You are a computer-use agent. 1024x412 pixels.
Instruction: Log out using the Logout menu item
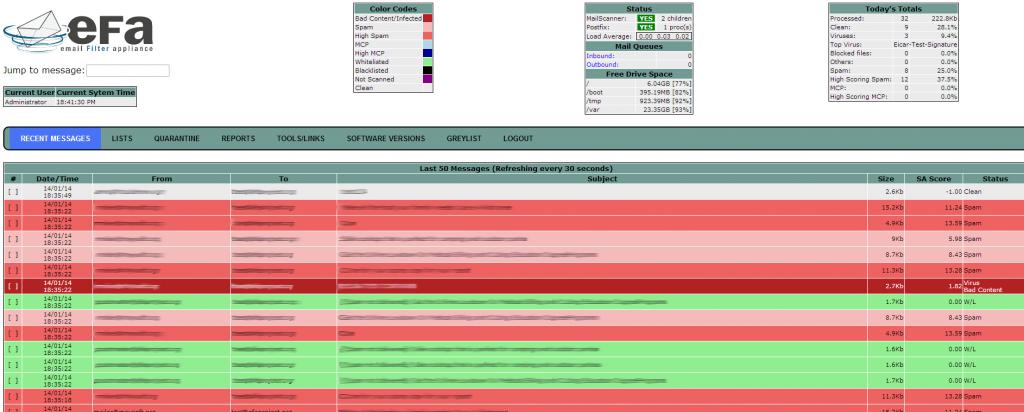pos(518,138)
